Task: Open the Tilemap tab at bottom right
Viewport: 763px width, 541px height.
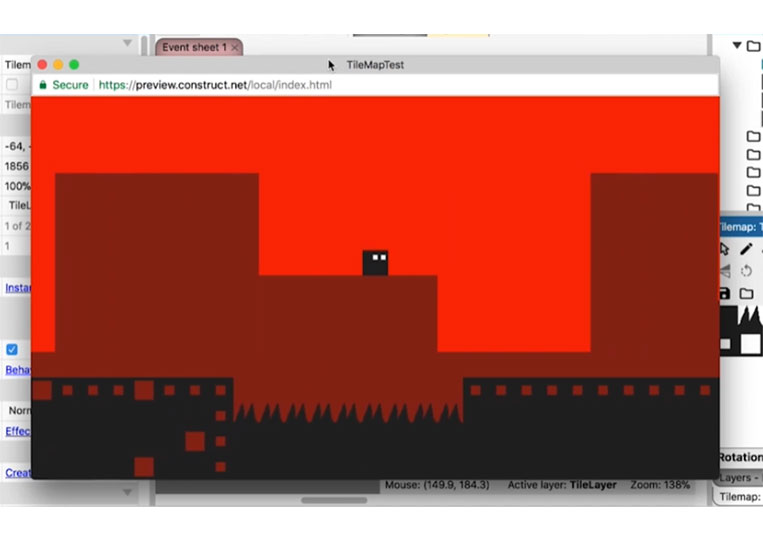Action: [740, 496]
